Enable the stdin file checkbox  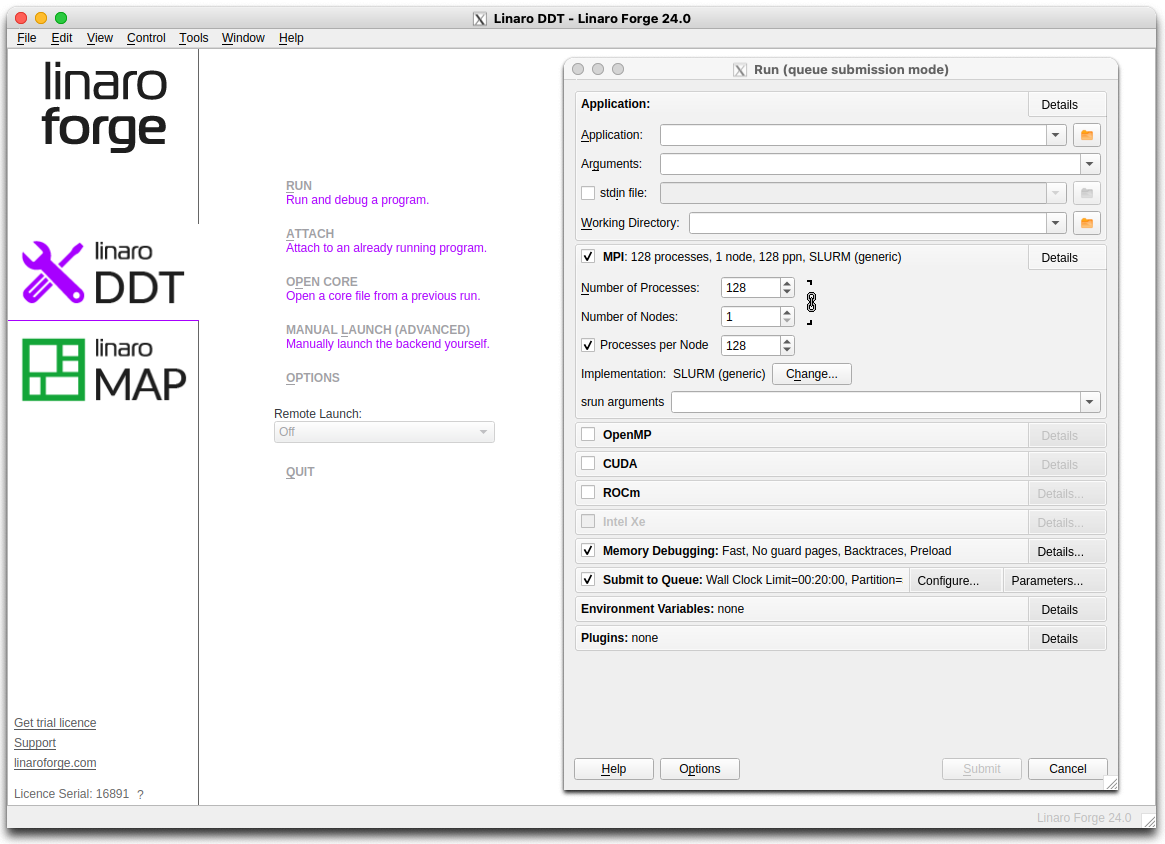pyautogui.click(x=588, y=193)
